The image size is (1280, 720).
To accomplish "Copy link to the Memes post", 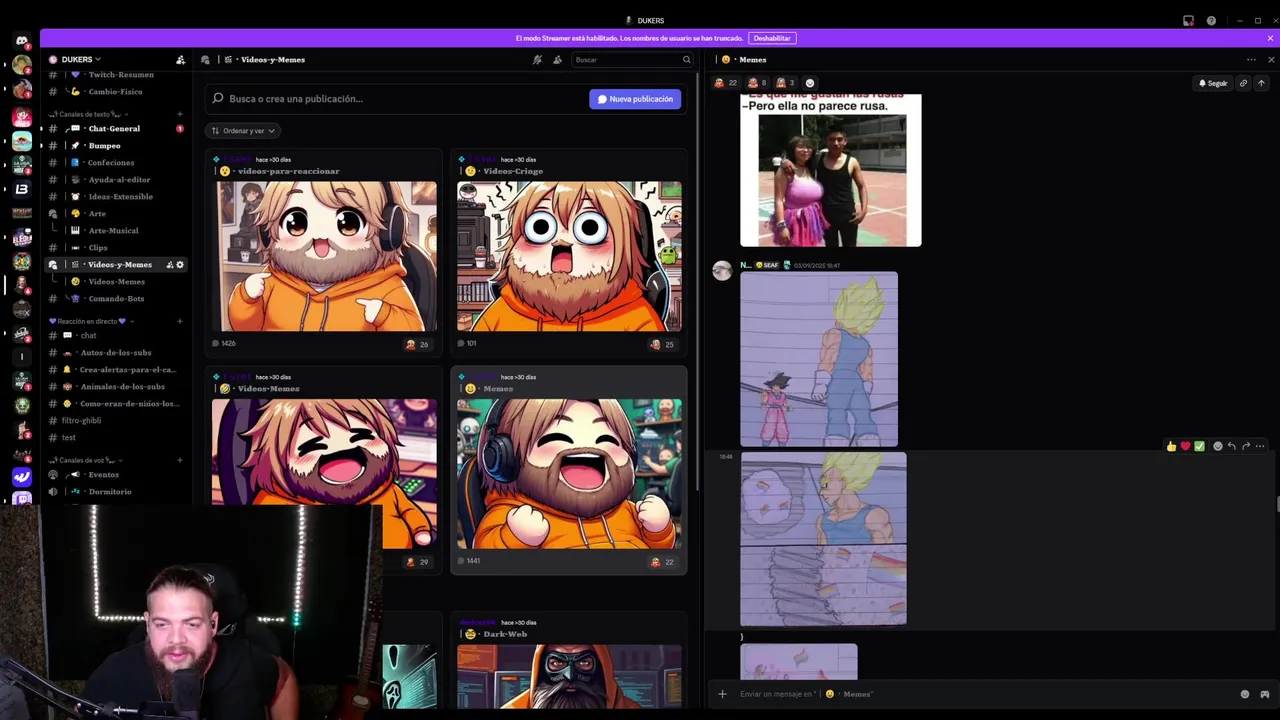I will coord(1243,83).
